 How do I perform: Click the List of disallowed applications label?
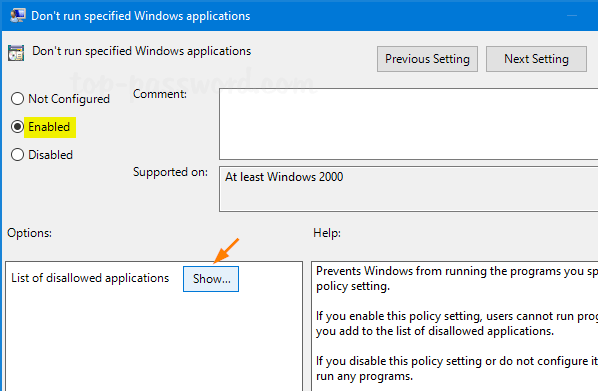pos(90,278)
